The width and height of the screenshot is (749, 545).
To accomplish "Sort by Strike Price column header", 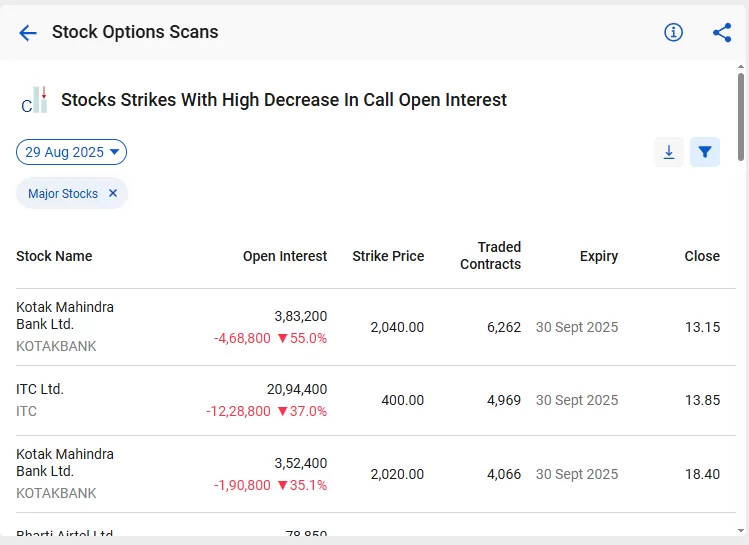I will (388, 256).
